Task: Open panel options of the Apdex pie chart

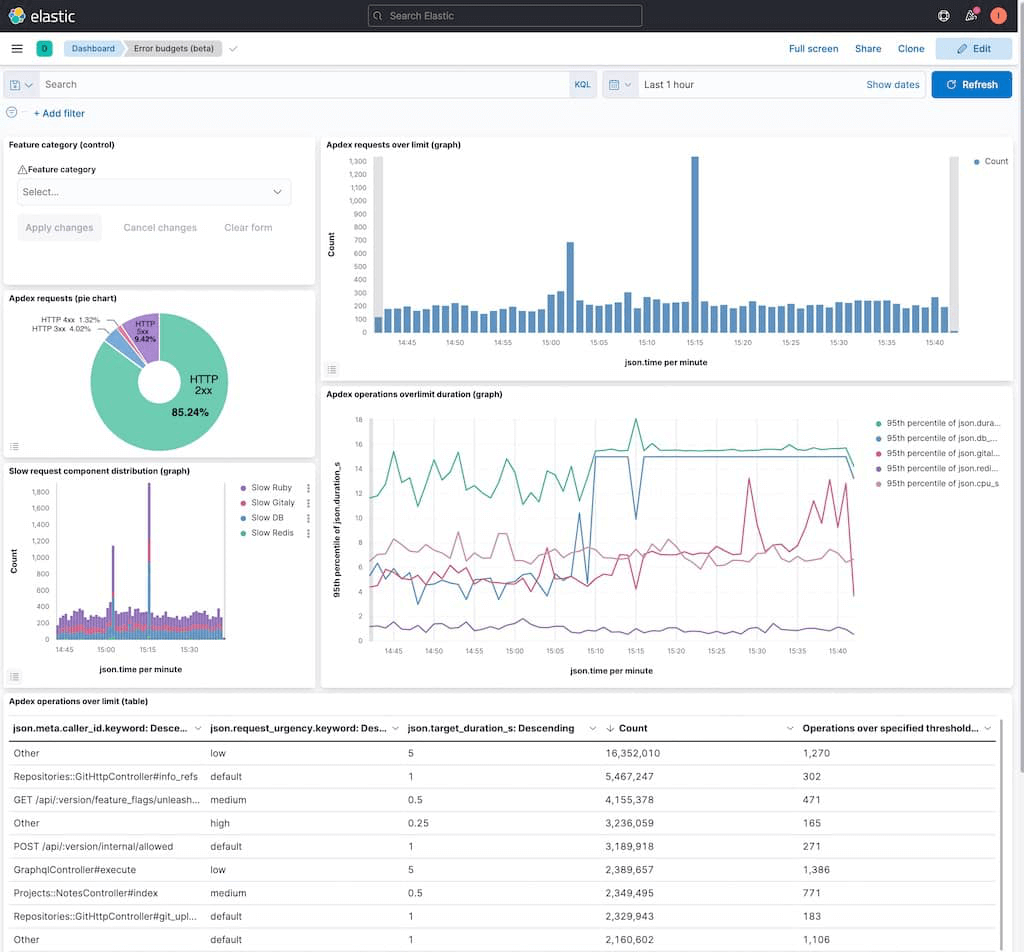Action: [14, 447]
